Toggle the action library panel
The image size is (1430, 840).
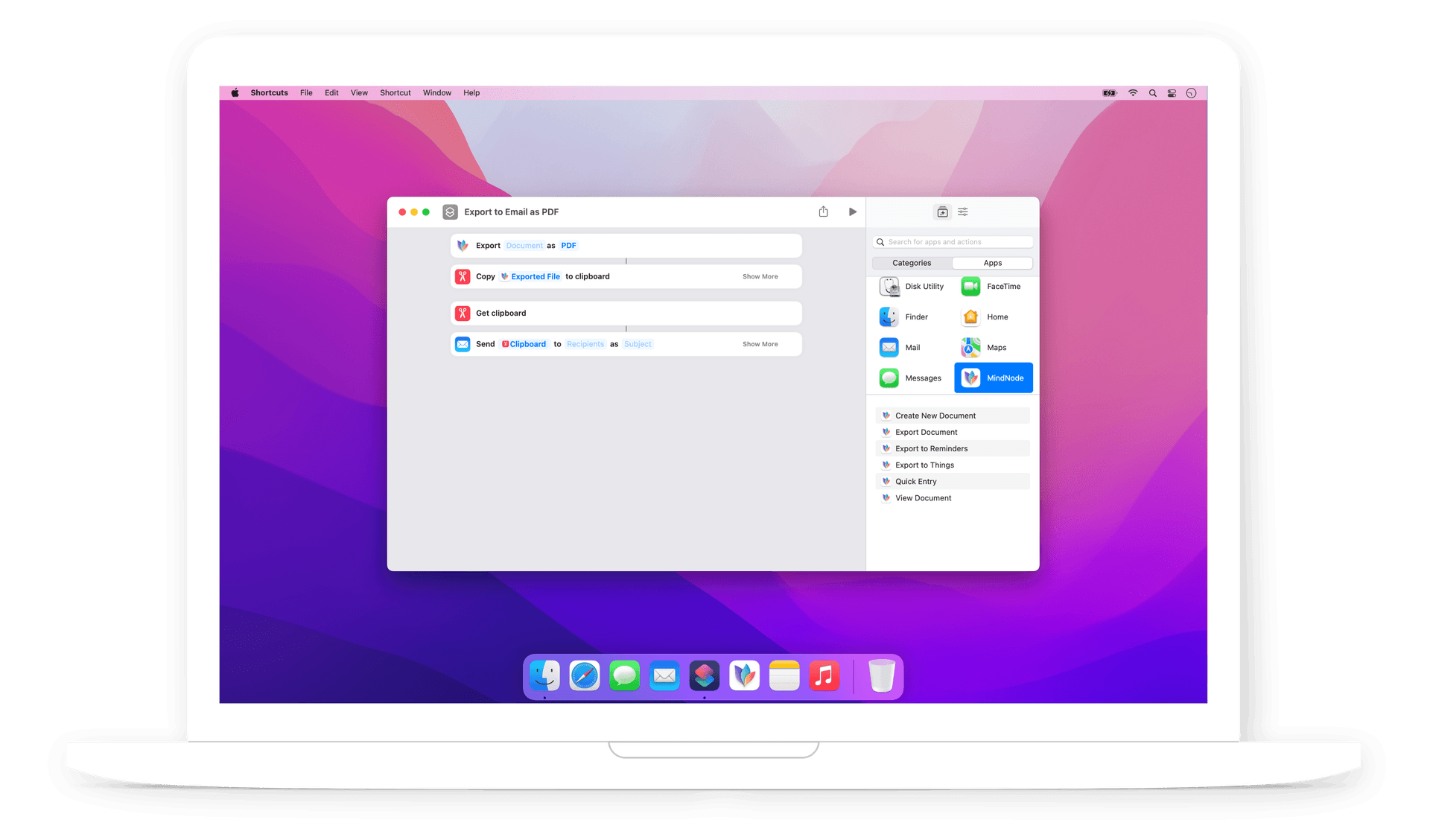click(x=941, y=211)
